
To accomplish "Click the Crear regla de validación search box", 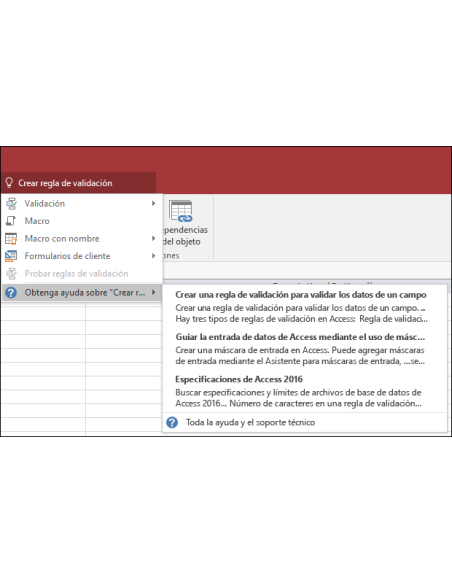I will point(79,182).
